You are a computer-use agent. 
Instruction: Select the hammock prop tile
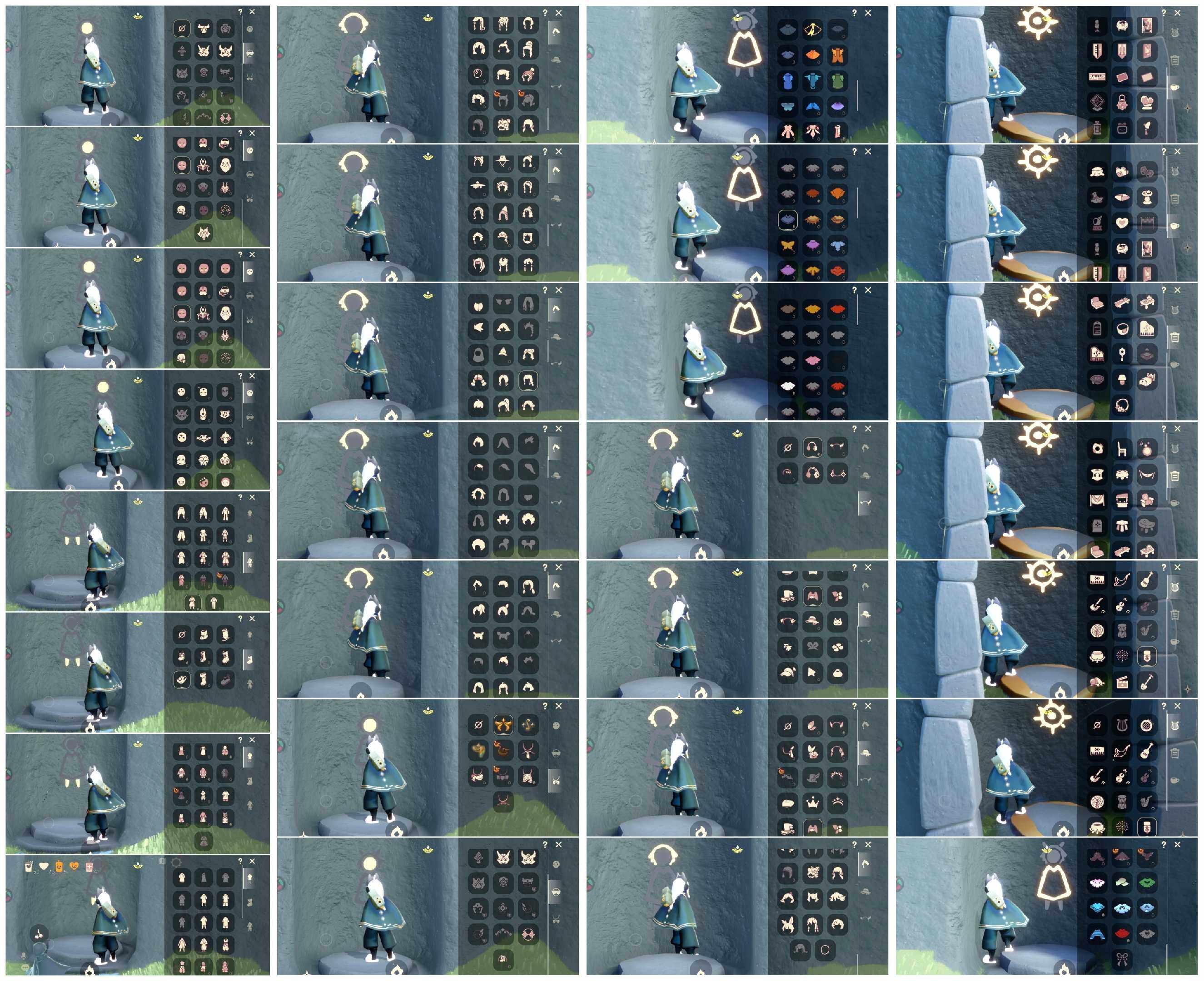[x=1147, y=474]
